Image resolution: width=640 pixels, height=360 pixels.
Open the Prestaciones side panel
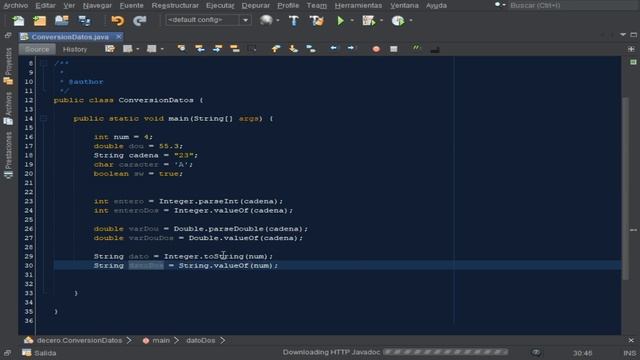8,155
